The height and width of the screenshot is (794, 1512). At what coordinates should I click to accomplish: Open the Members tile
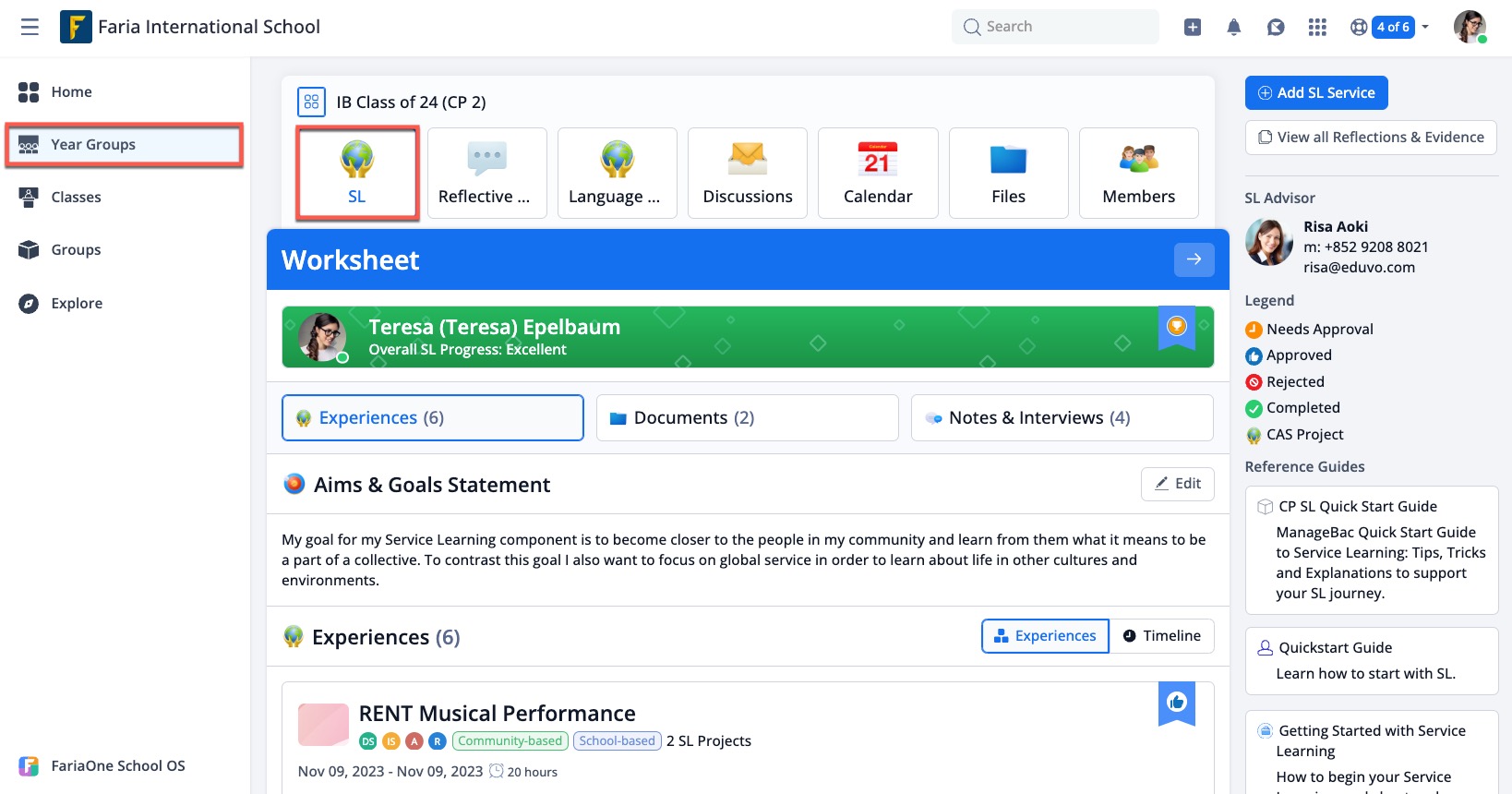point(1138,173)
